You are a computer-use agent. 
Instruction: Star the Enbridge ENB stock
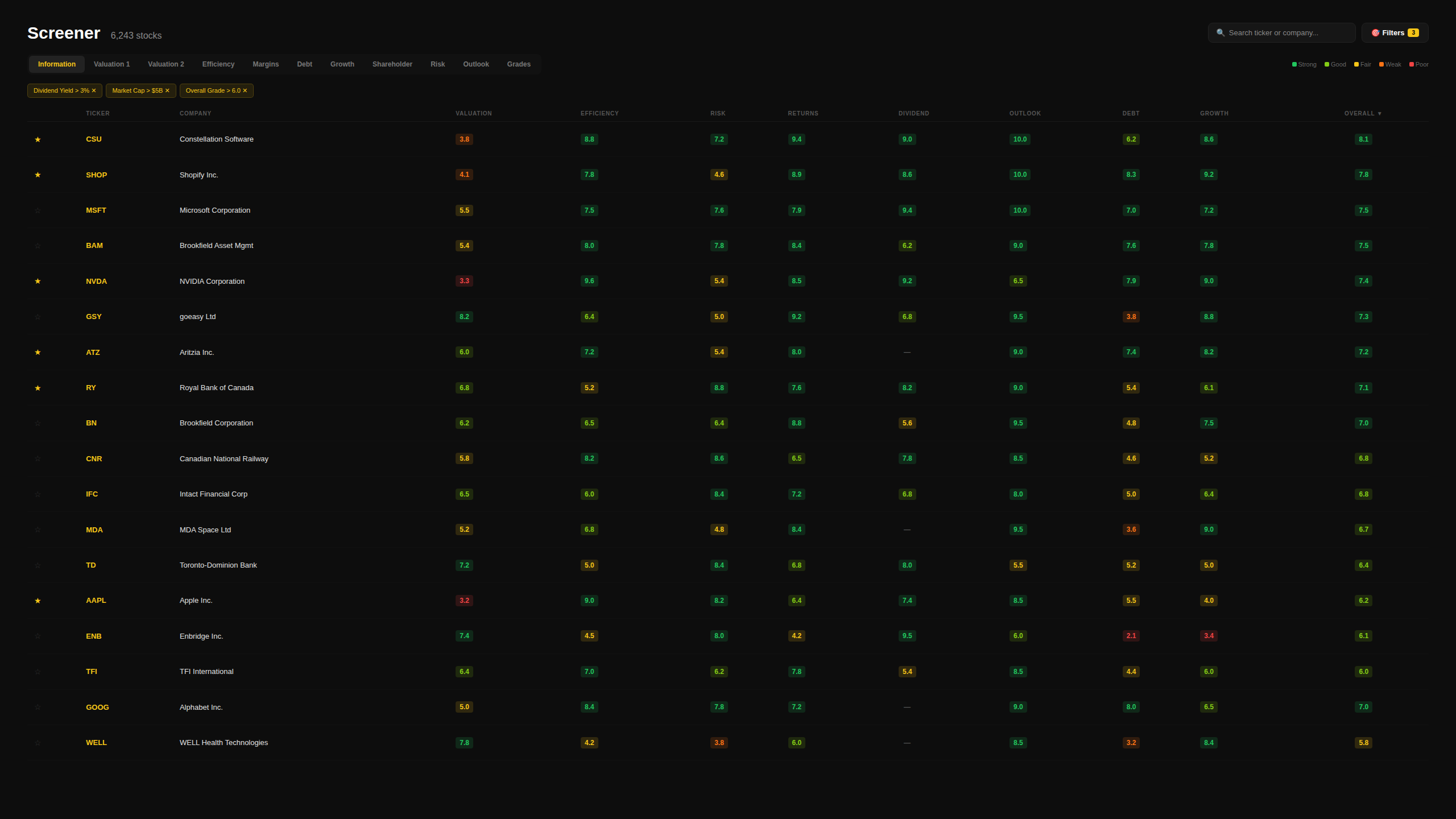click(38, 636)
